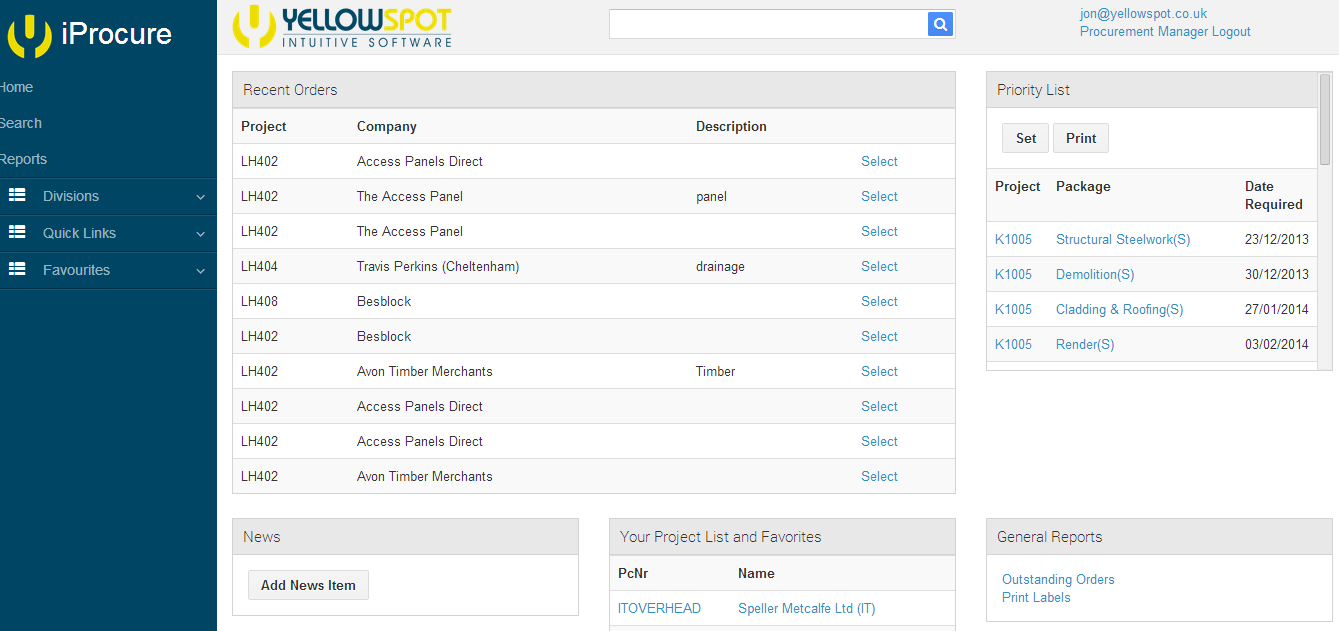Open the Print Labels report
The height and width of the screenshot is (631, 1339).
click(1036, 597)
